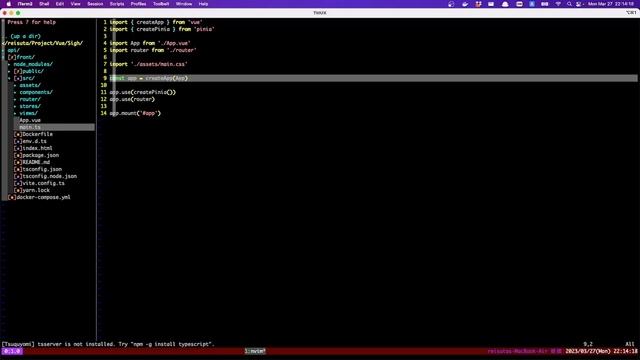The height and width of the screenshot is (360, 640).
Task: Open the Scripts menu
Action: tap(117, 4)
